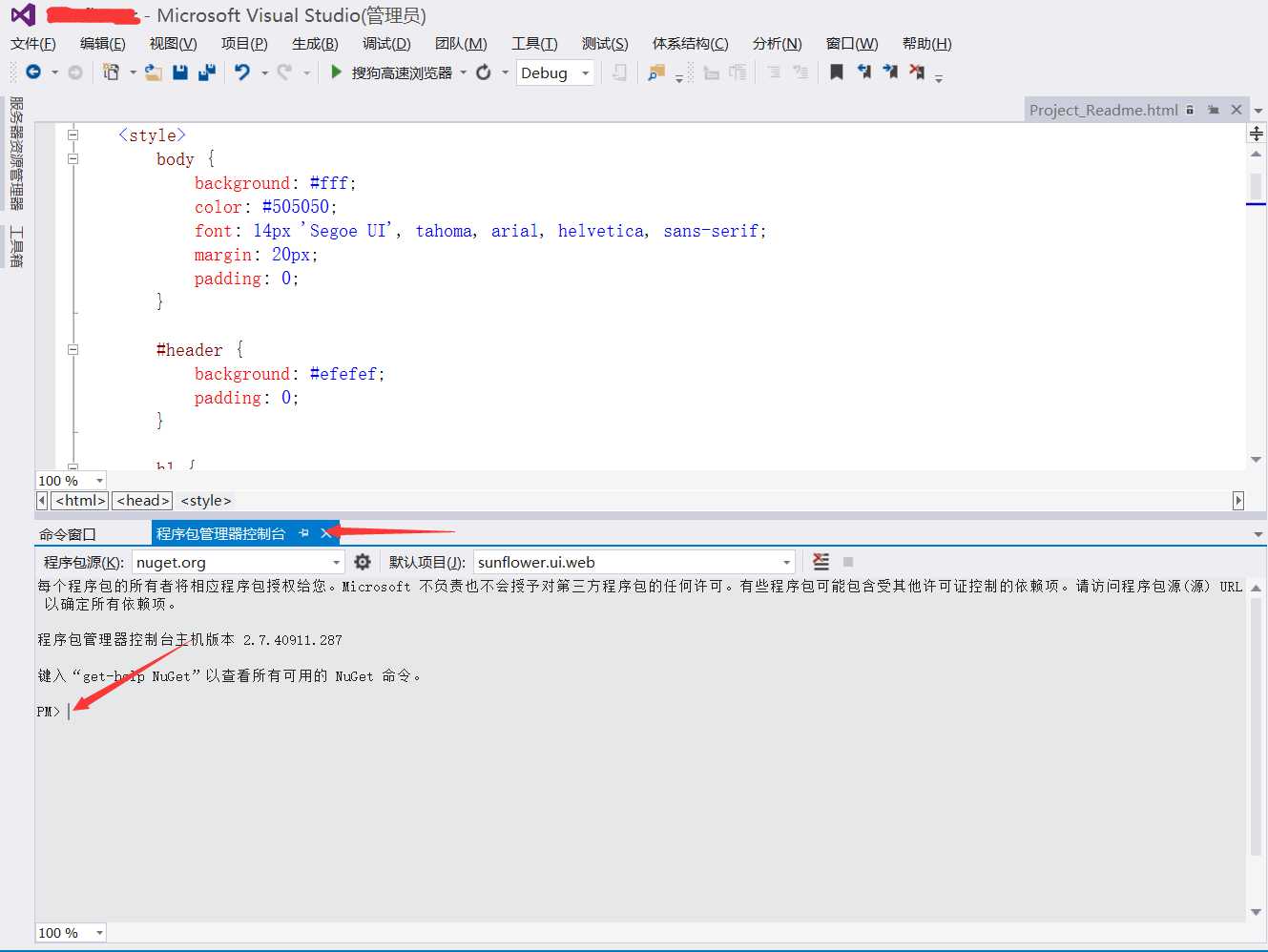Open the 文件(F) menu
This screenshot has height=952, width=1268.
[x=32, y=43]
